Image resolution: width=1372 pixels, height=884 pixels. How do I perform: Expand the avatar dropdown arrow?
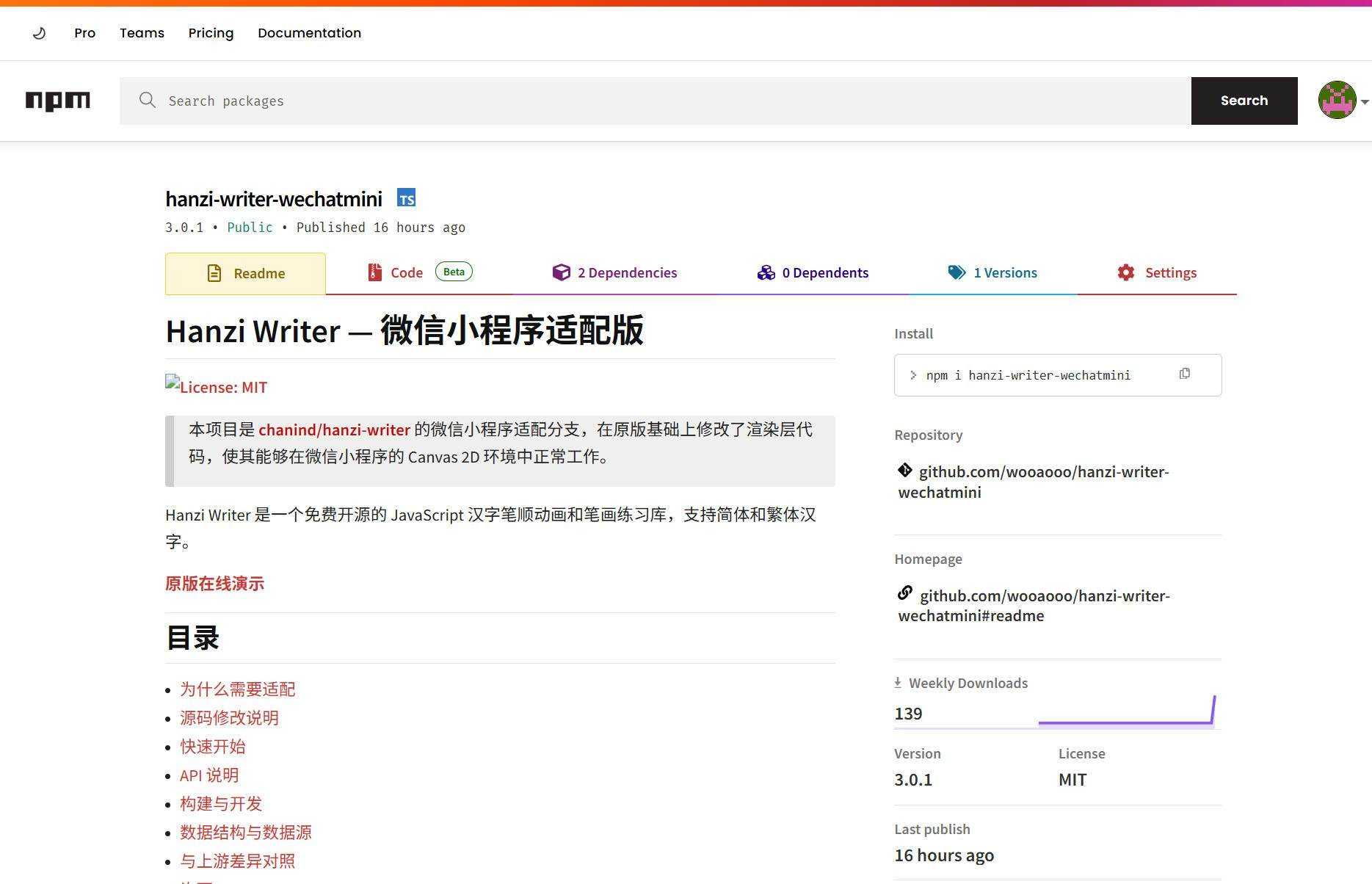1365,102
